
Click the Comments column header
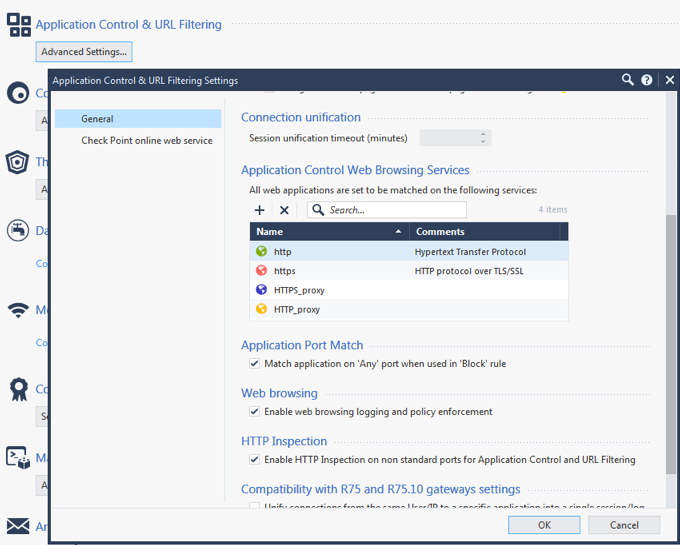coord(484,232)
